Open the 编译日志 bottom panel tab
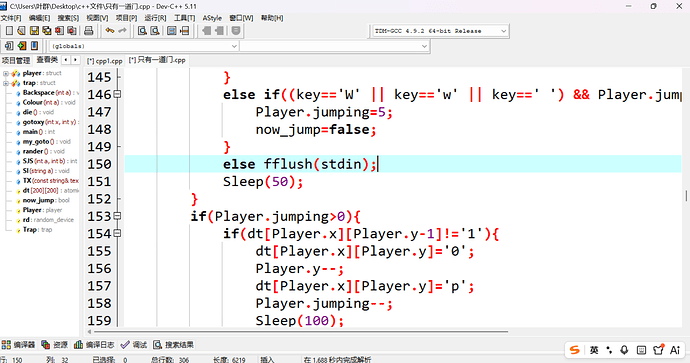Screen dimensions: 690x363 [x=94, y=345]
